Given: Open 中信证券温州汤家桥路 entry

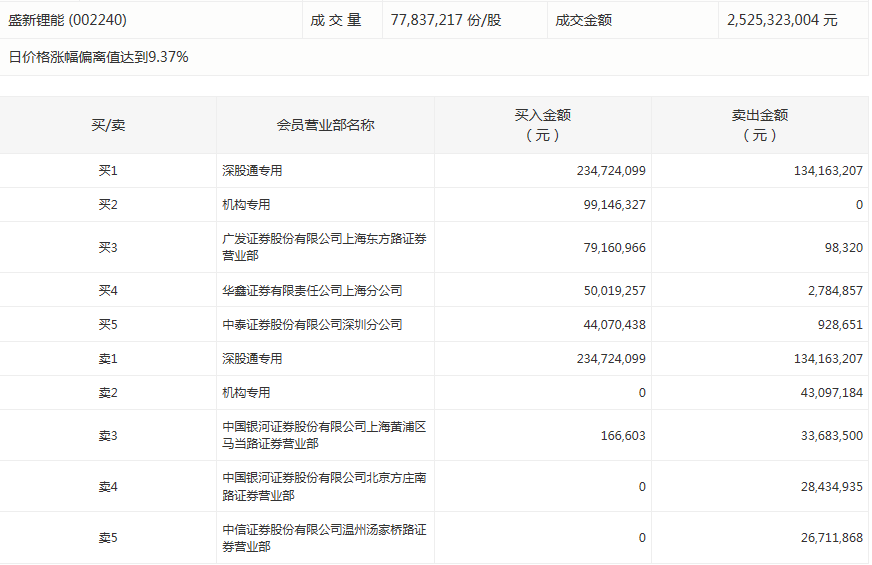Looking at the screenshot, I should 324,537.
